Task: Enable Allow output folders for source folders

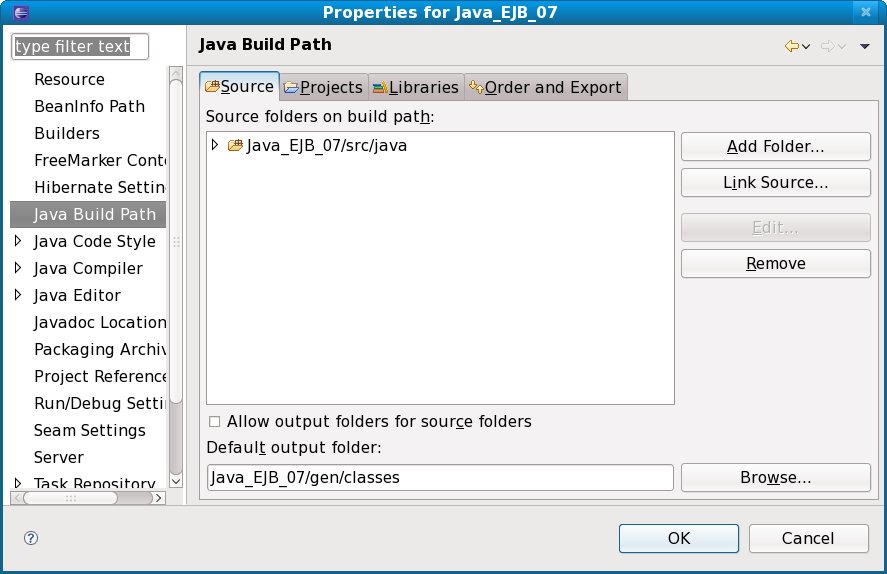Action: tap(214, 422)
